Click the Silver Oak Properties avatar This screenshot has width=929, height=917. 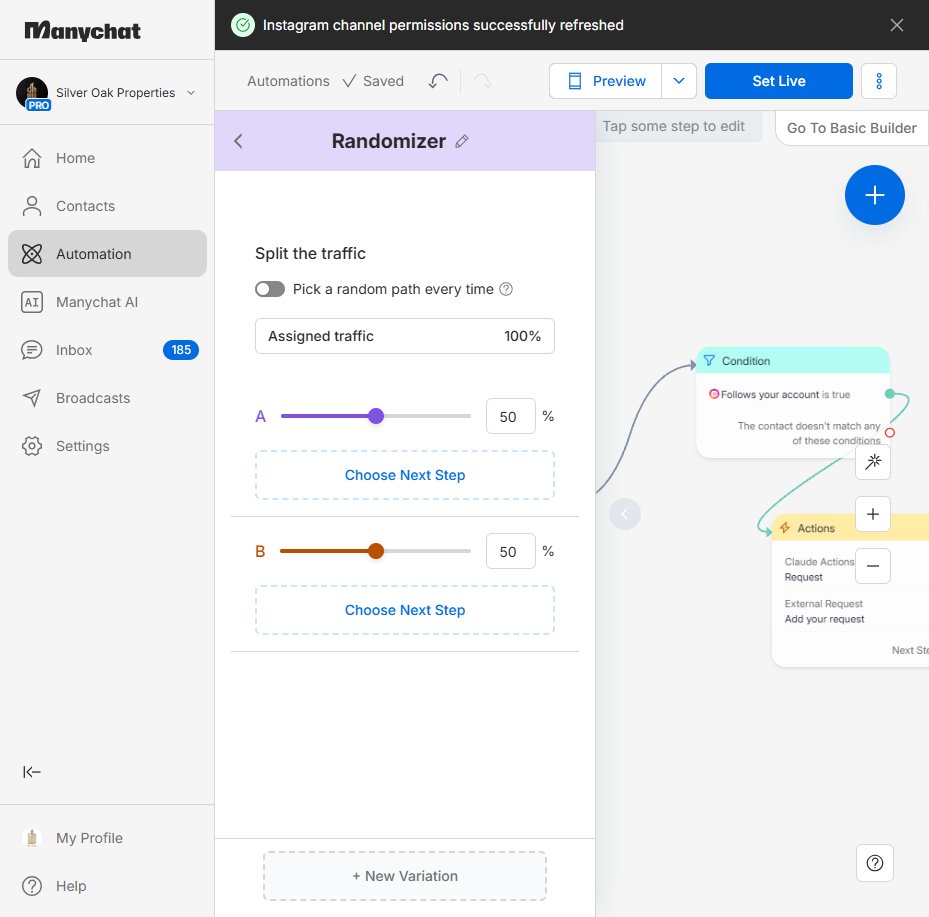pyautogui.click(x=32, y=92)
